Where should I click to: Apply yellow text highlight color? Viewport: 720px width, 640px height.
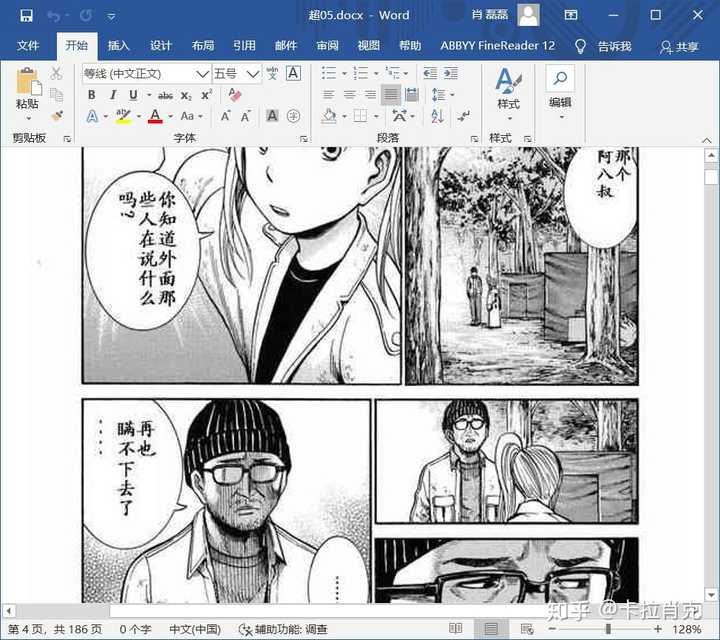coord(123,116)
